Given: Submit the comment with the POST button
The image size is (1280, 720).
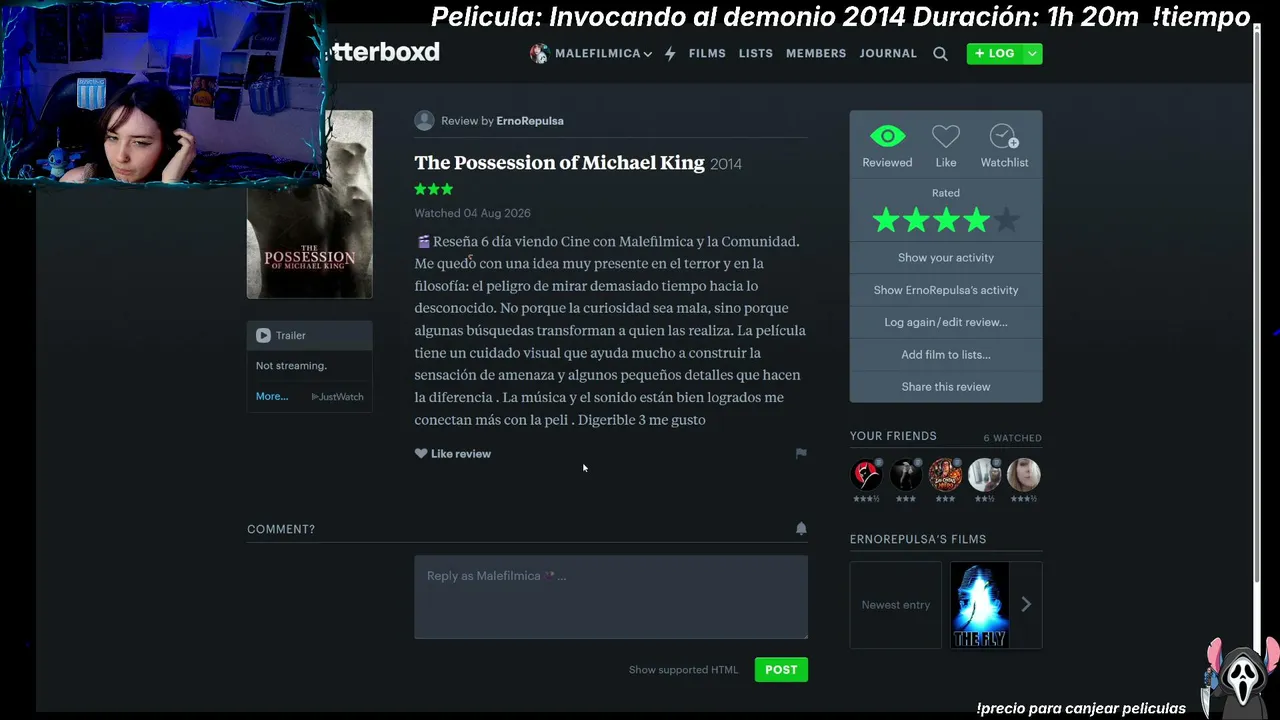Looking at the screenshot, I should [781, 670].
